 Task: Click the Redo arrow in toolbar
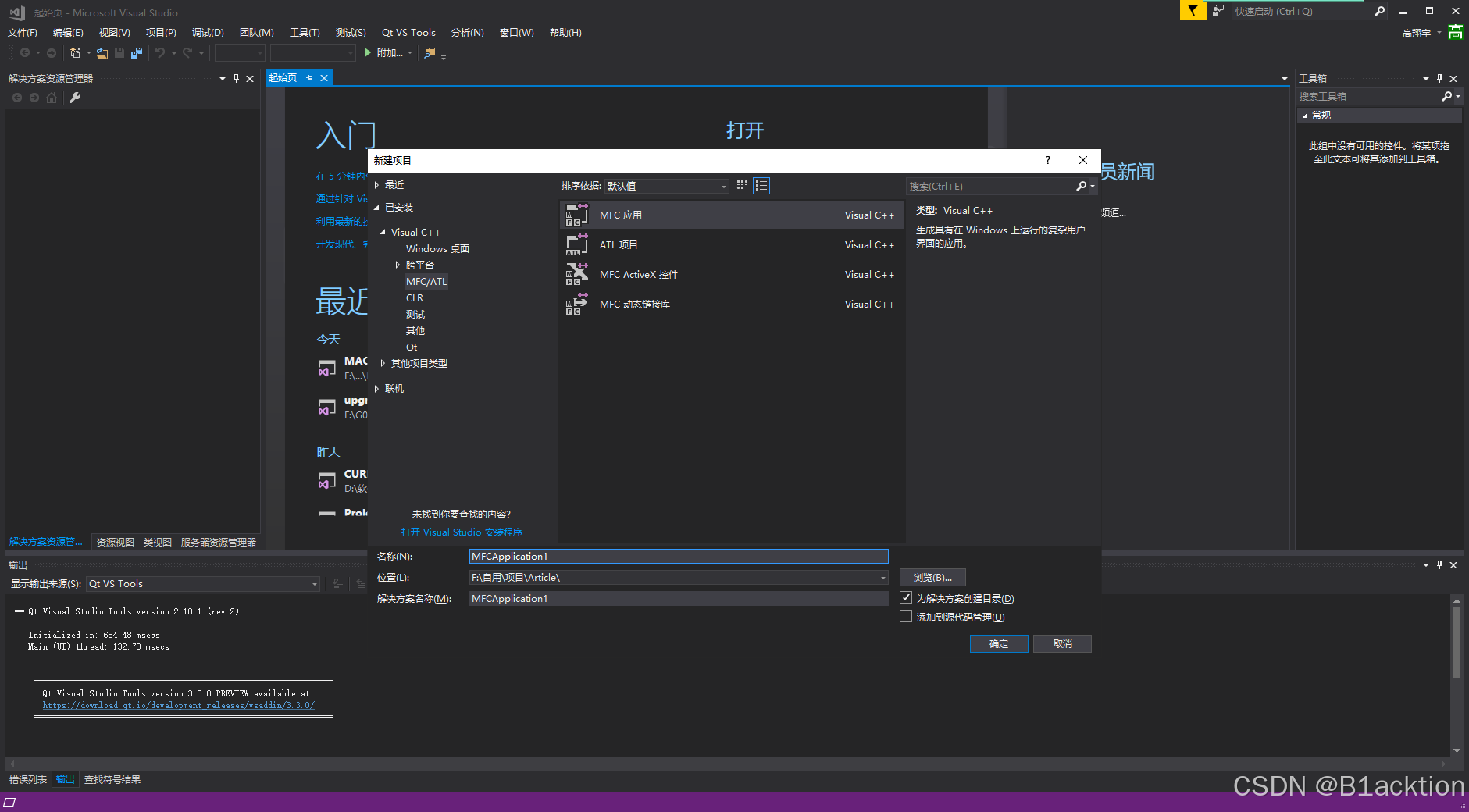click(x=187, y=52)
